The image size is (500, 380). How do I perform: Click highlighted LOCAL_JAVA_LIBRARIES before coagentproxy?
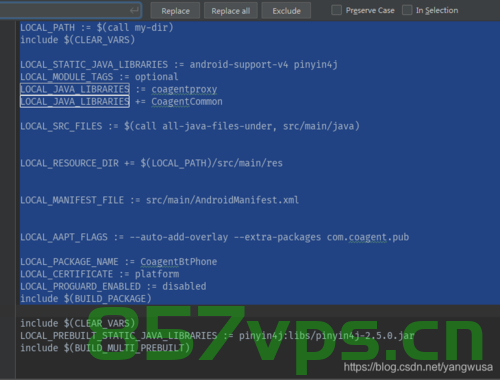coord(75,89)
